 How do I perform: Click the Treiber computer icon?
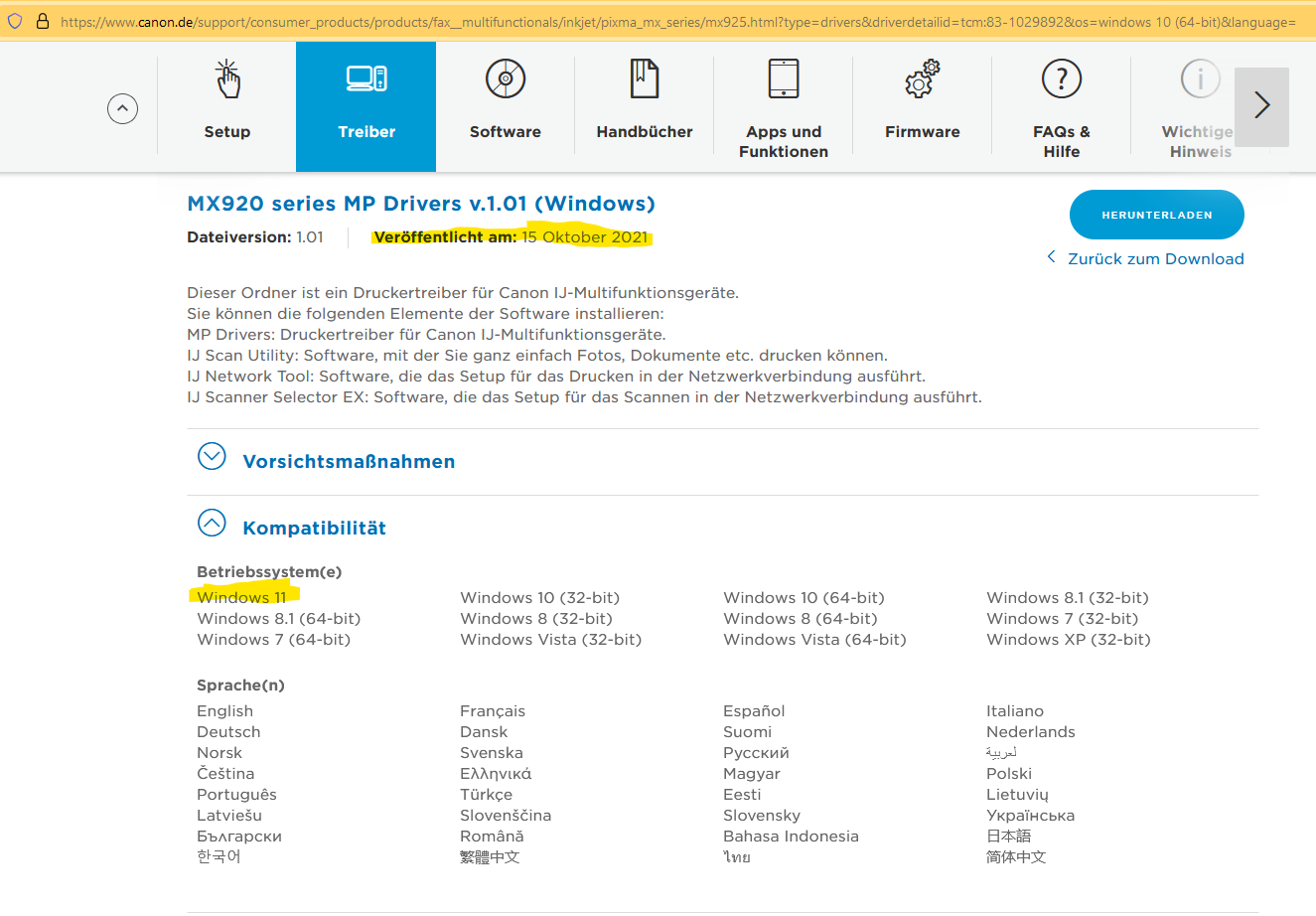(366, 78)
